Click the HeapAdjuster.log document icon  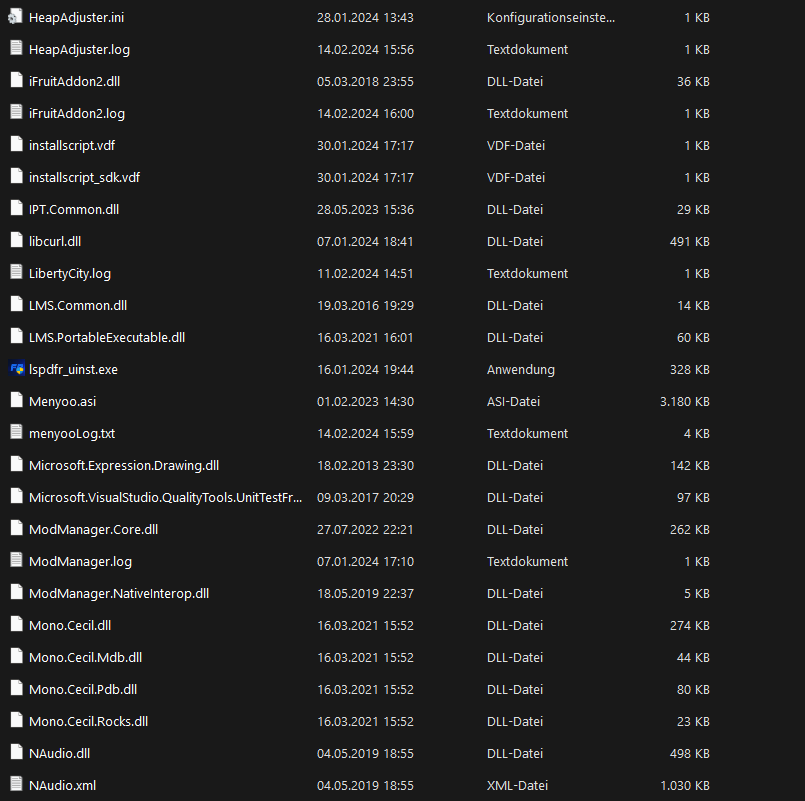[16, 49]
